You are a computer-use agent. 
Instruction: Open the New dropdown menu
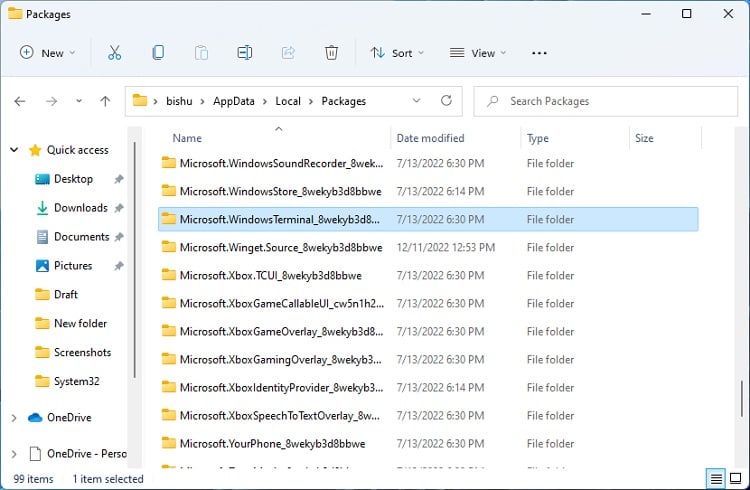coord(47,53)
